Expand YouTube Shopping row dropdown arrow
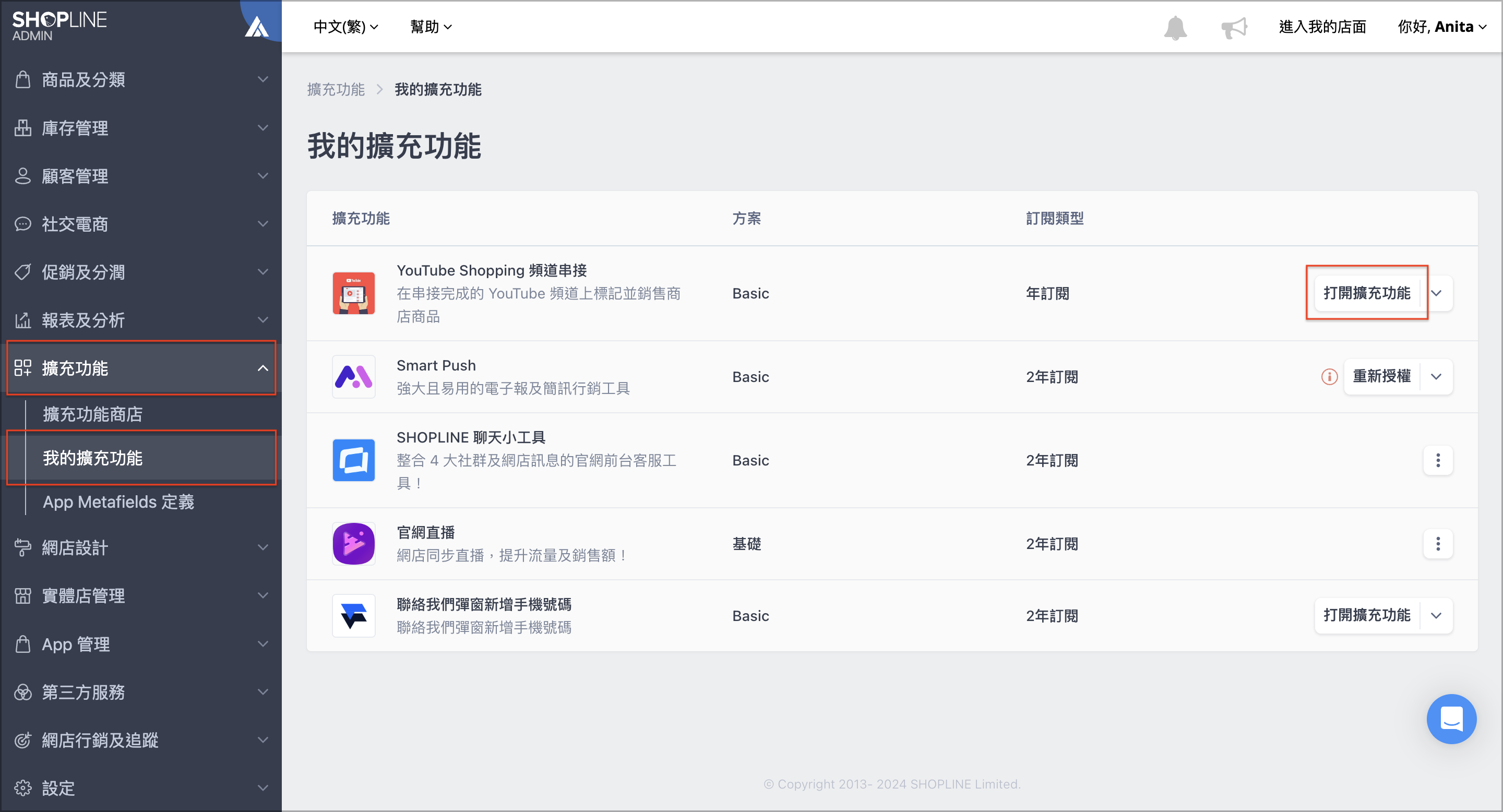Image resolution: width=1503 pixels, height=812 pixels. [x=1437, y=293]
